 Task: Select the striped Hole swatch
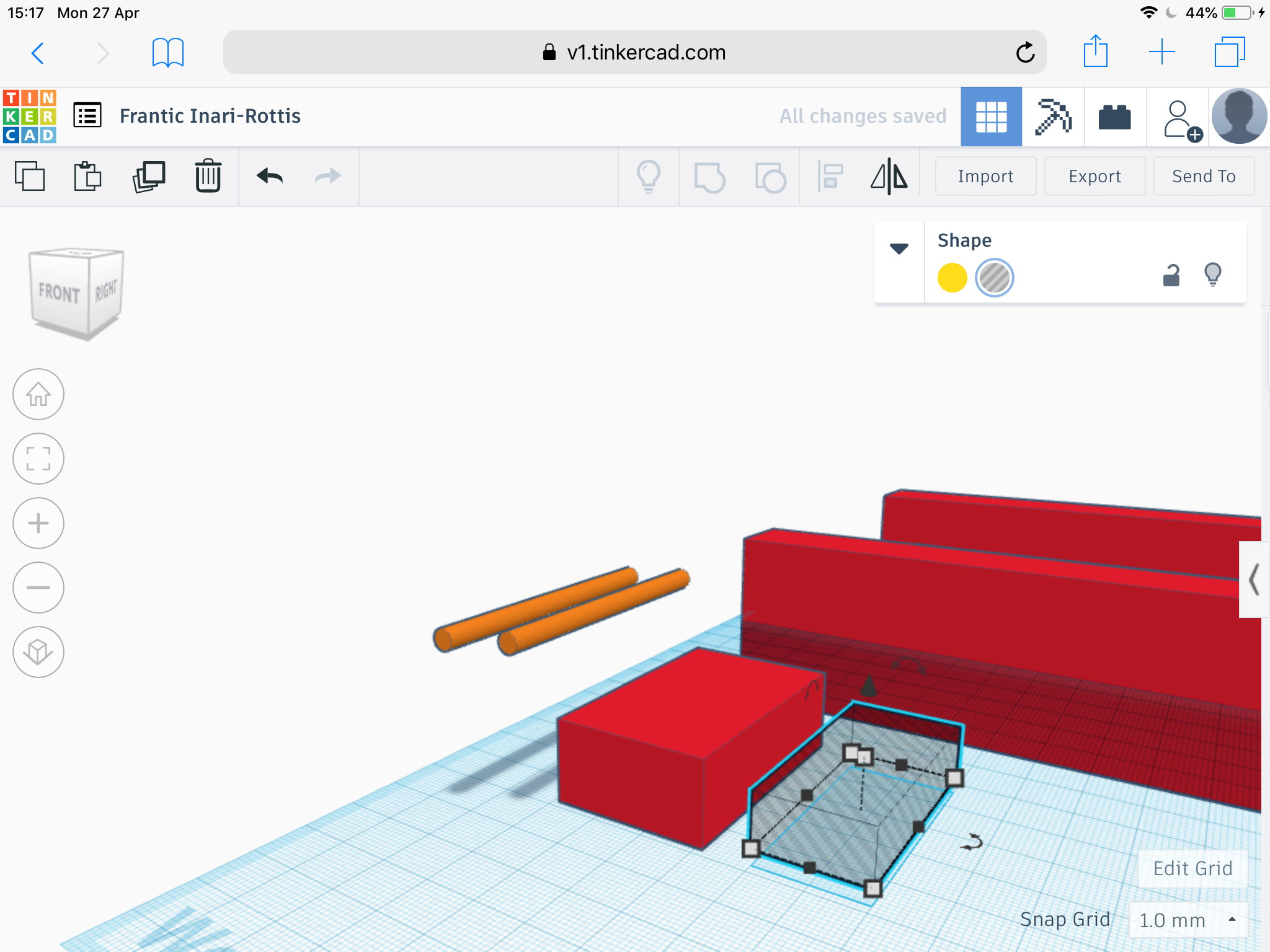click(994, 277)
